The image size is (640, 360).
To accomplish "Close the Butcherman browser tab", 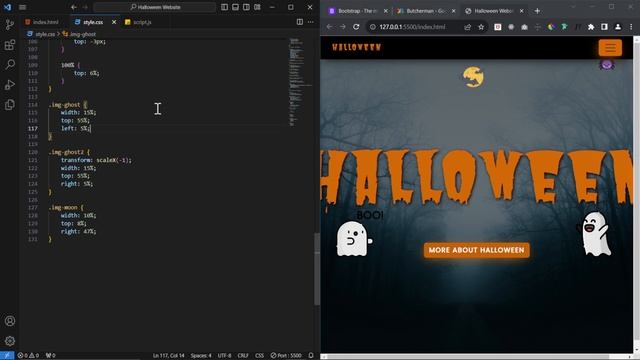I will point(453,11).
